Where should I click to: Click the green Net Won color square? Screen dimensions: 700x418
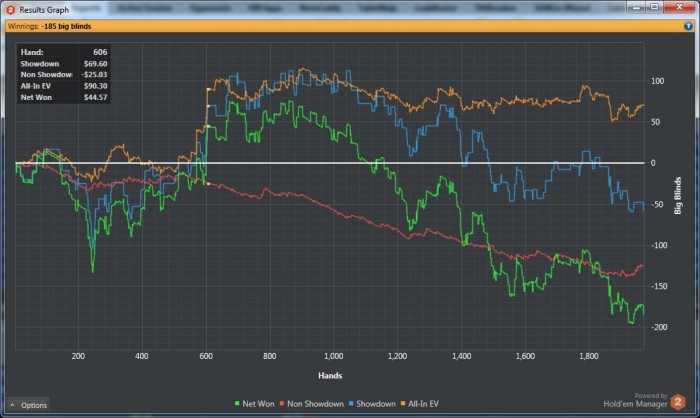click(237, 404)
